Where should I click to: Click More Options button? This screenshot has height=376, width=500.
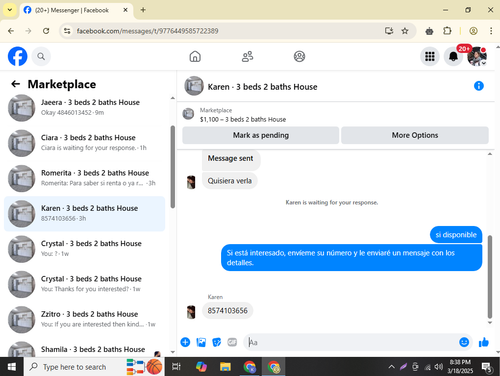[415, 135]
